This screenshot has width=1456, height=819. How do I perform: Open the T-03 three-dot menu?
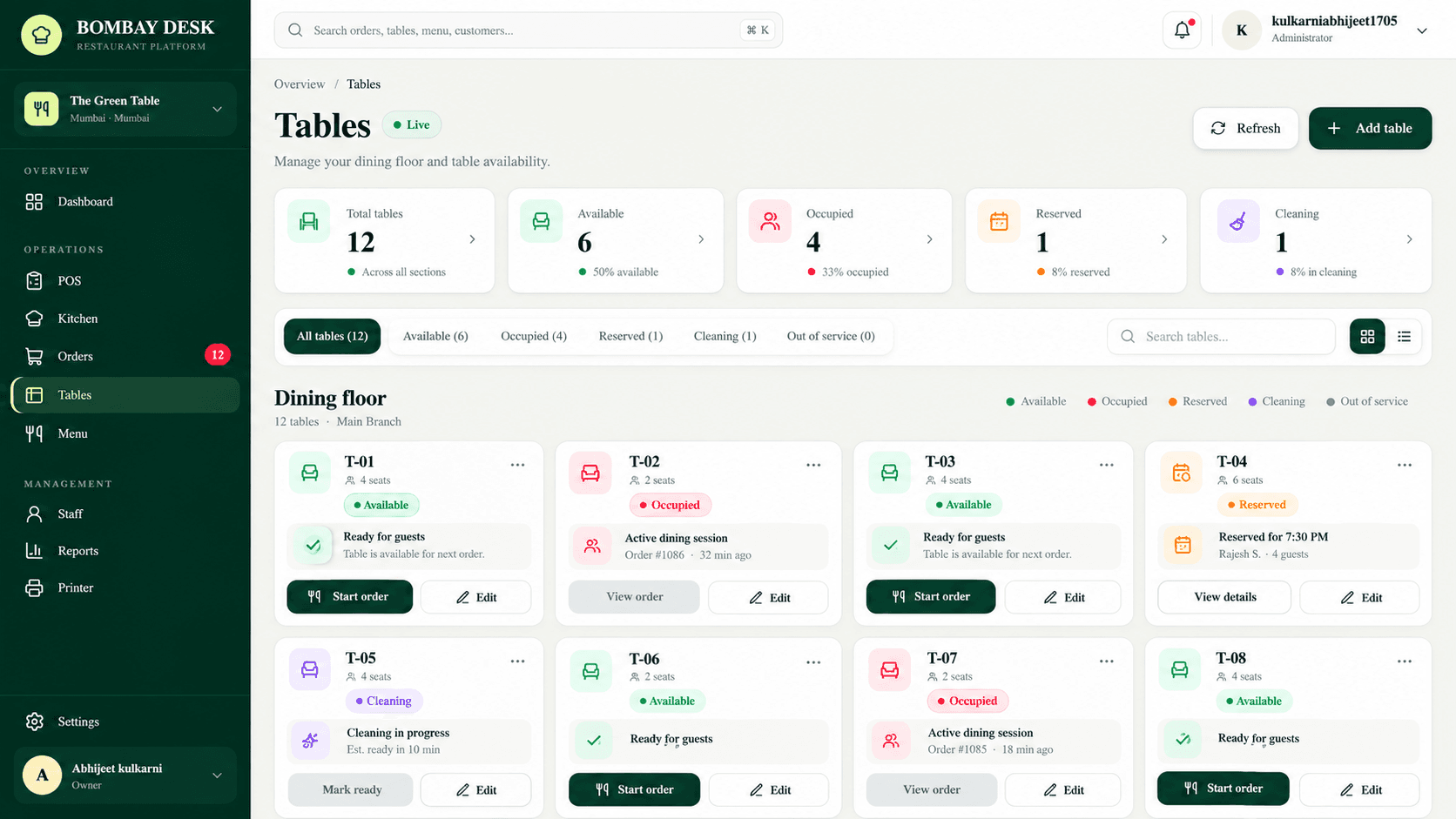[1106, 465]
